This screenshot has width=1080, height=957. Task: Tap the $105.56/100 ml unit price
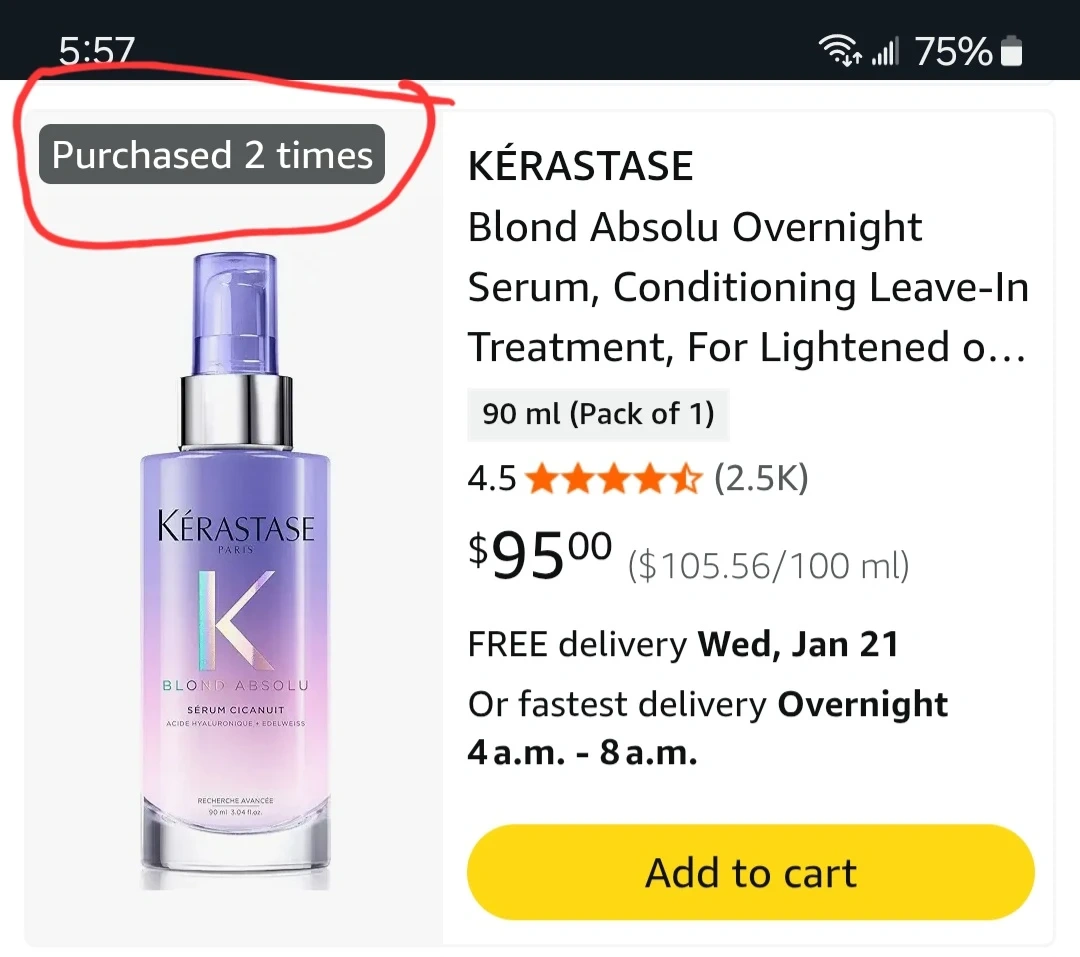(768, 567)
